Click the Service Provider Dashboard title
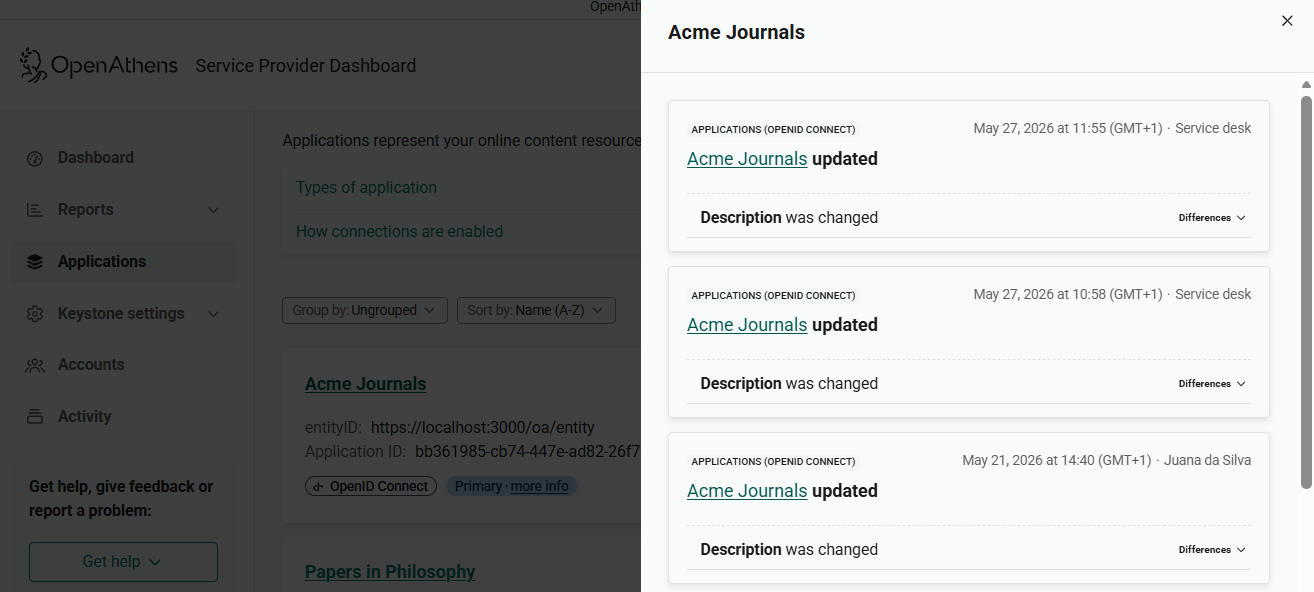Viewport: 1314px width, 592px height. coord(306,66)
